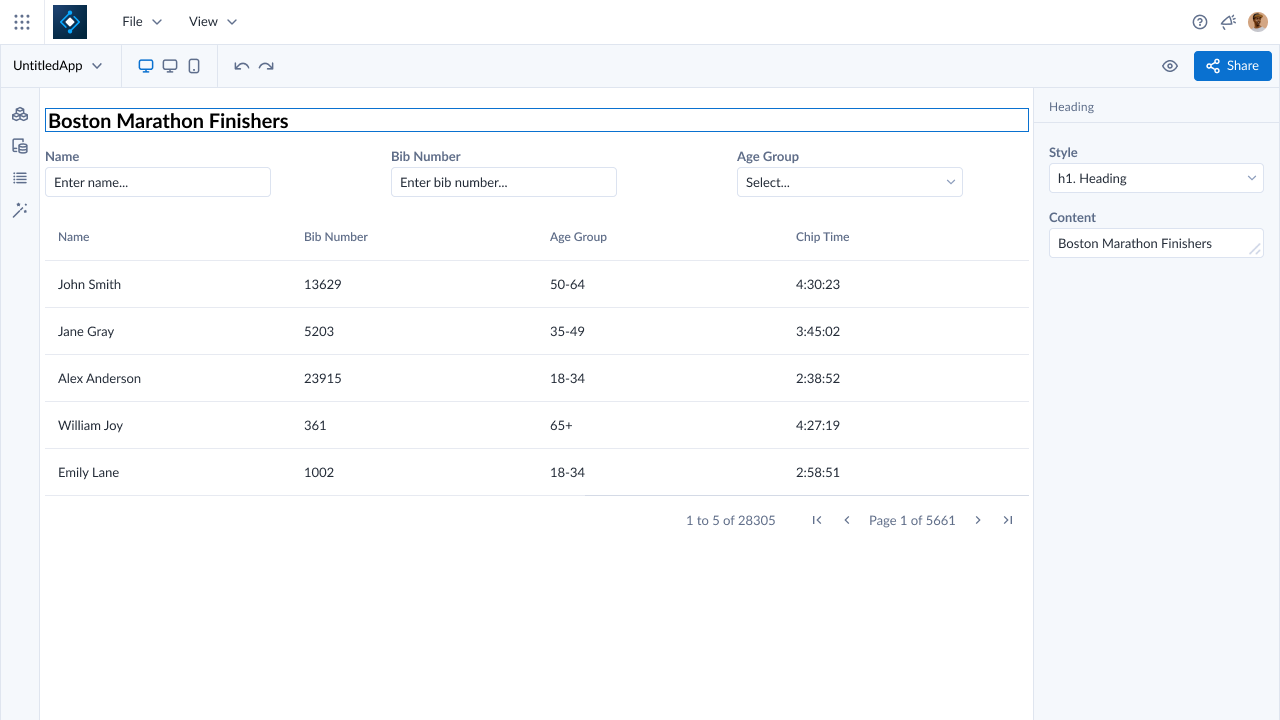1280x720 pixels.
Task: Select the Boston Marathon Finishers heading
Action: (x=537, y=120)
